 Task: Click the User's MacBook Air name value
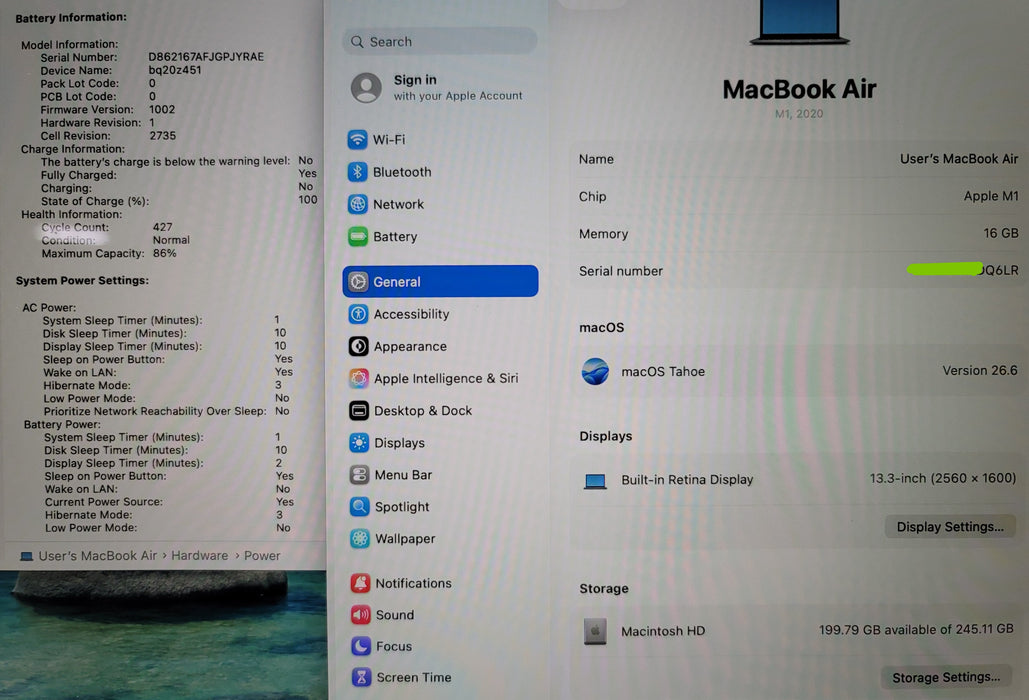[x=959, y=159]
